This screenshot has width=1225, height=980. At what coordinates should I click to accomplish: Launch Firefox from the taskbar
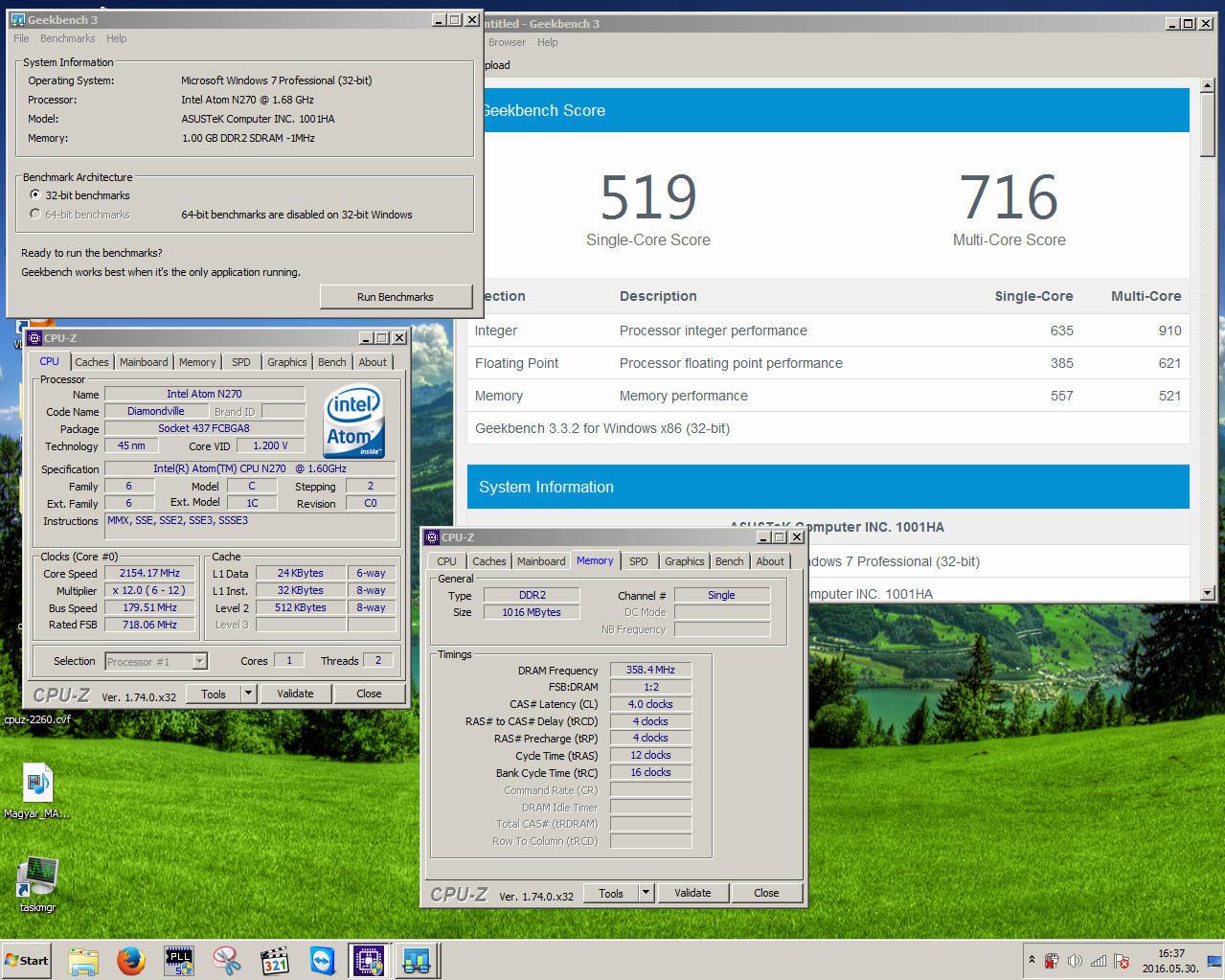[x=131, y=960]
